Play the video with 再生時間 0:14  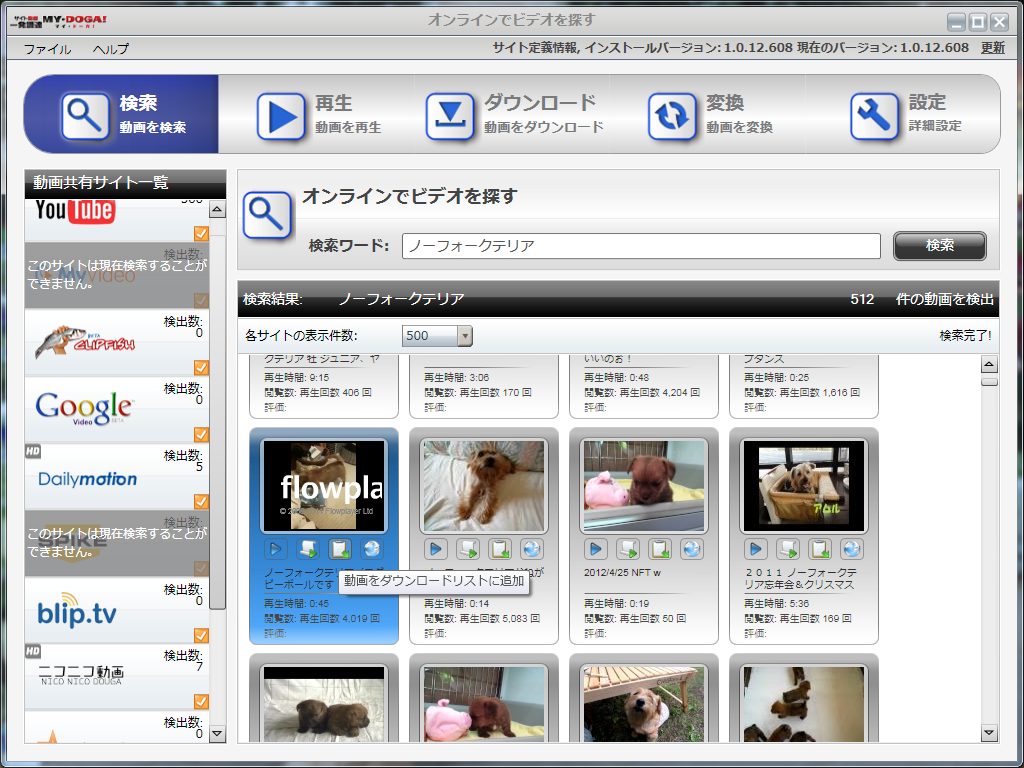(x=436, y=549)
